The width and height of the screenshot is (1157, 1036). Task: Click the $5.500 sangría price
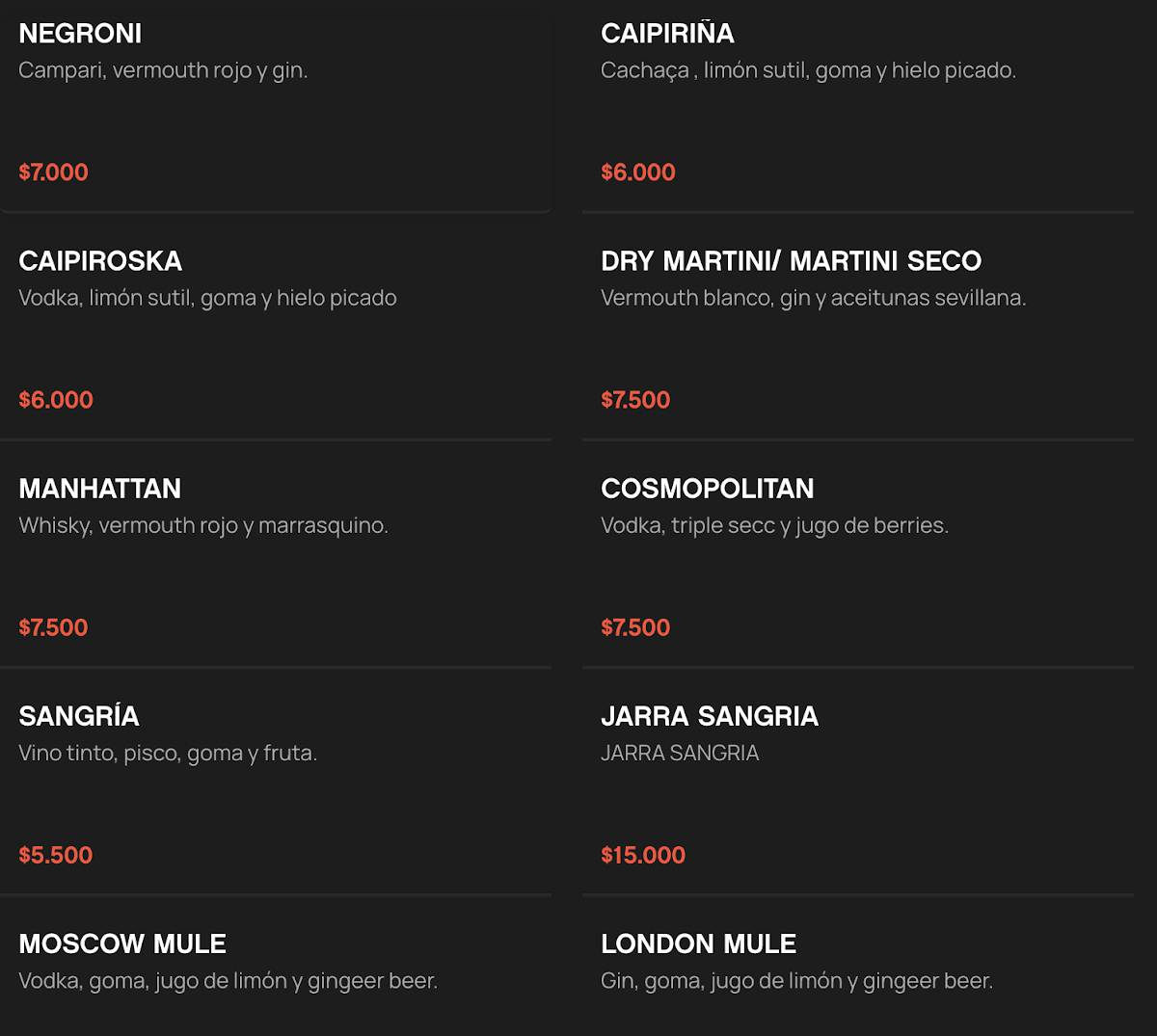click(56, 855)
